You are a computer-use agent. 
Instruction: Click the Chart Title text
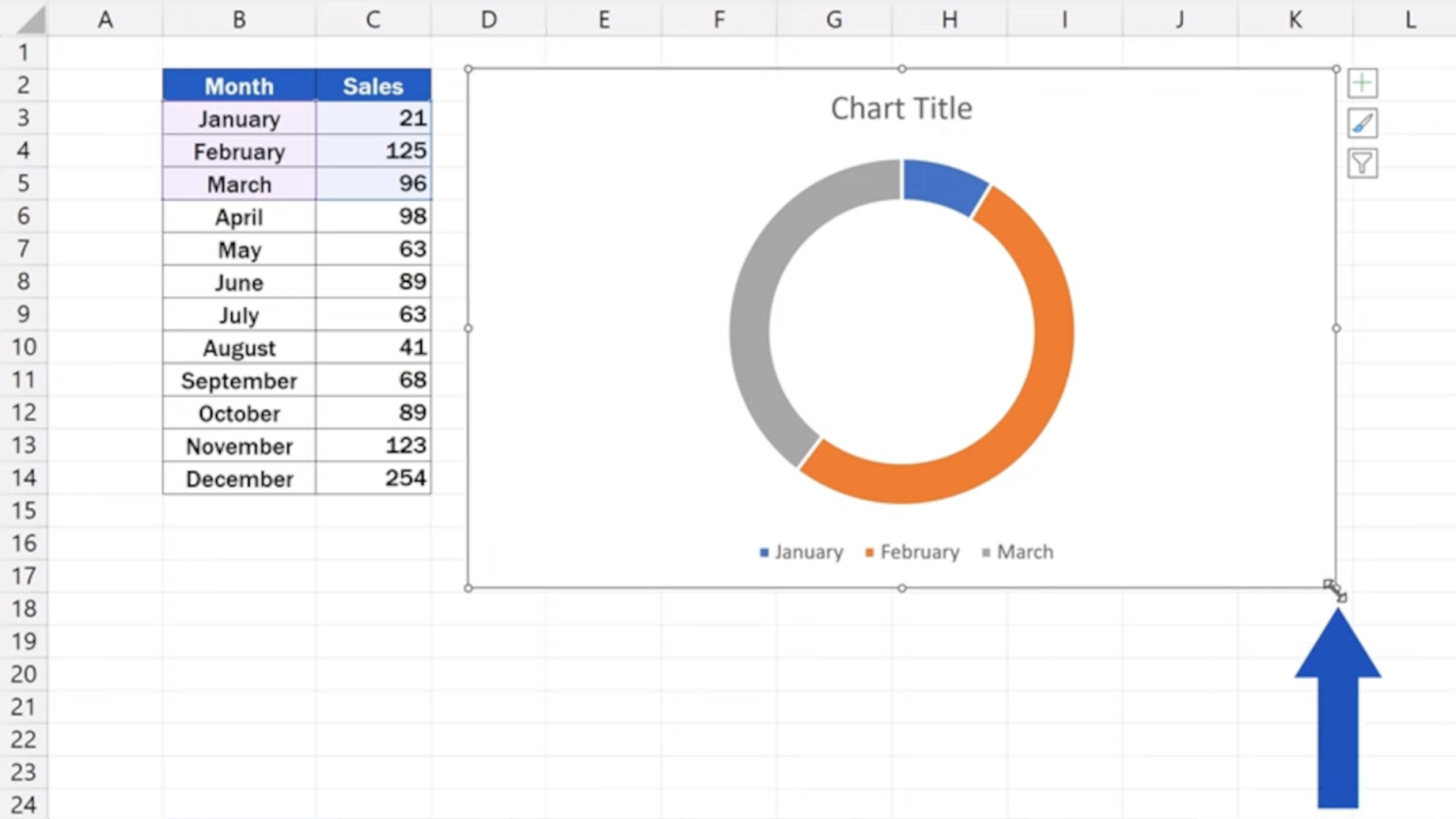tap(901, 108)
